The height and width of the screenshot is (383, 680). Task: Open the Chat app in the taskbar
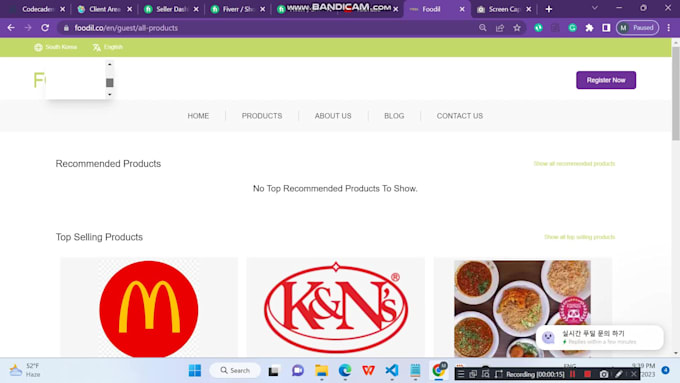[x=298, y=371]
